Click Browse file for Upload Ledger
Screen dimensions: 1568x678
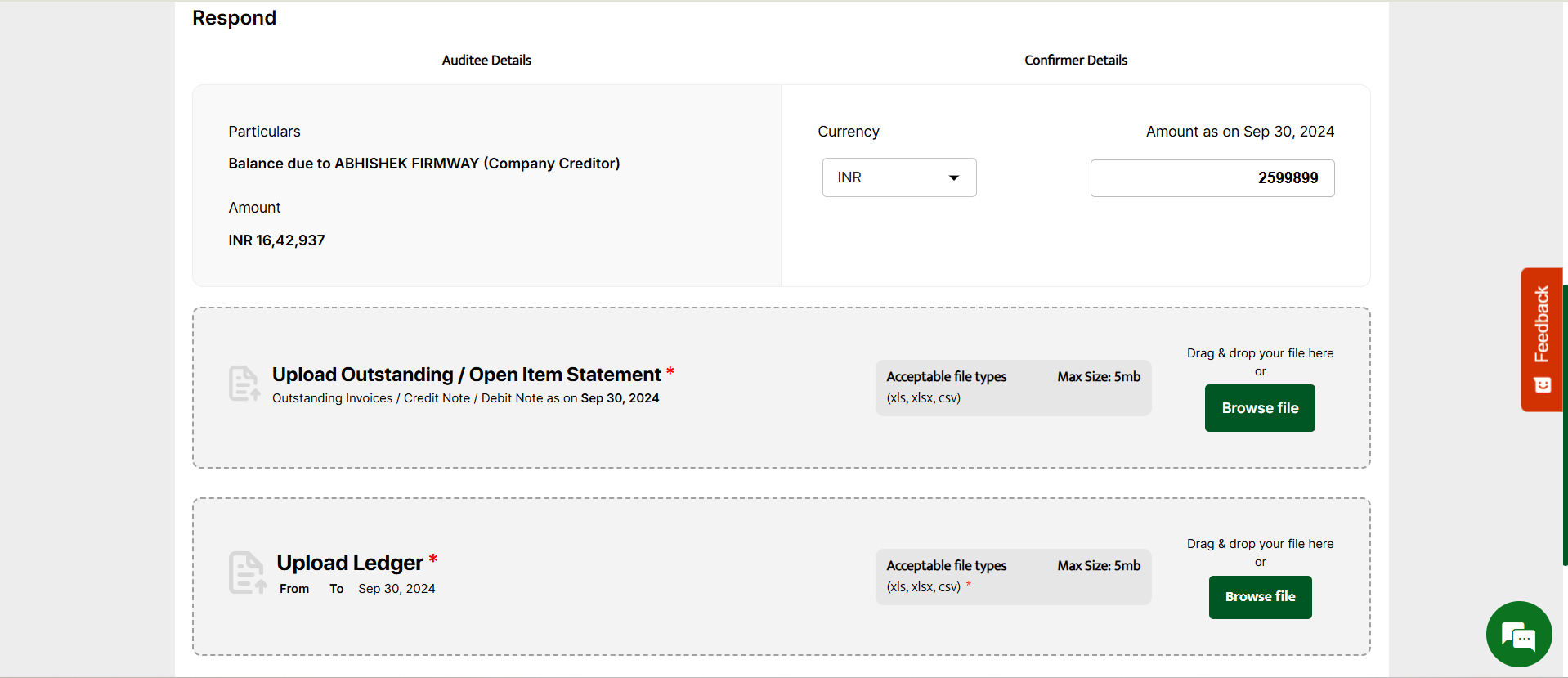click(1259, 597)
